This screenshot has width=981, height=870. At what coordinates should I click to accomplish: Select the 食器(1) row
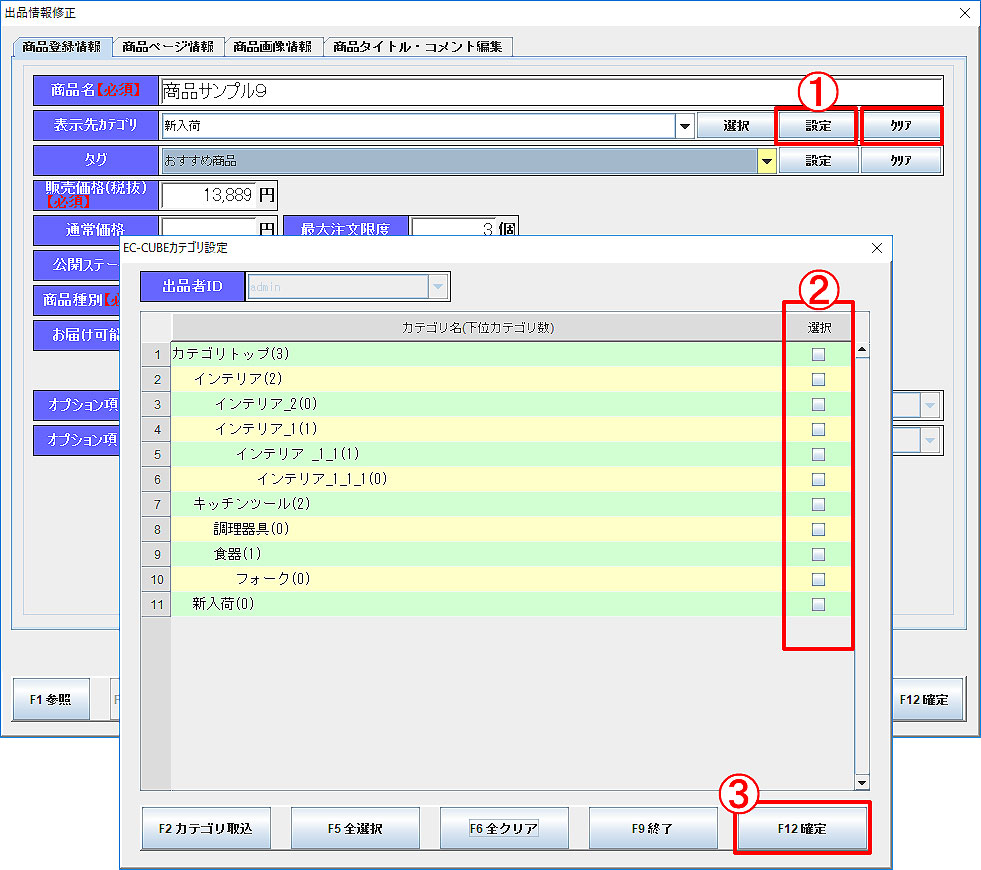click(x=475, y=554)
